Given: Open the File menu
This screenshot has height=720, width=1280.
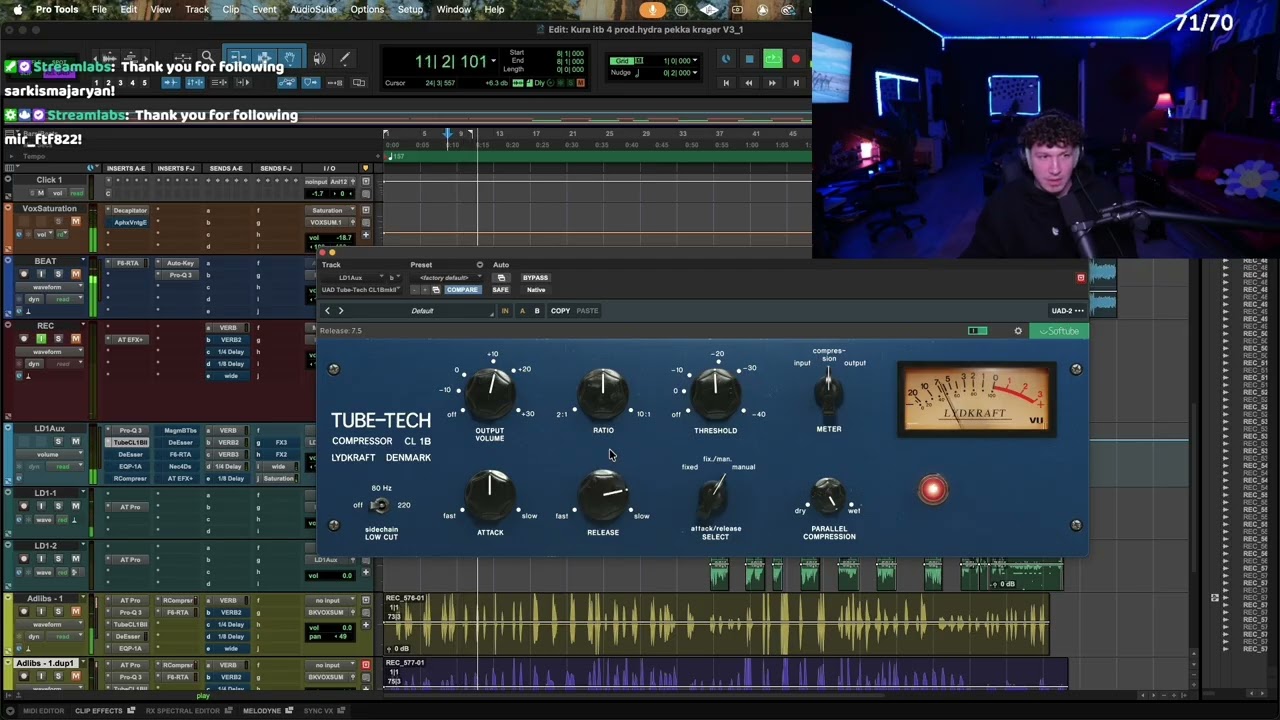Looking at the screenshot, I should [x=99, y=10].
